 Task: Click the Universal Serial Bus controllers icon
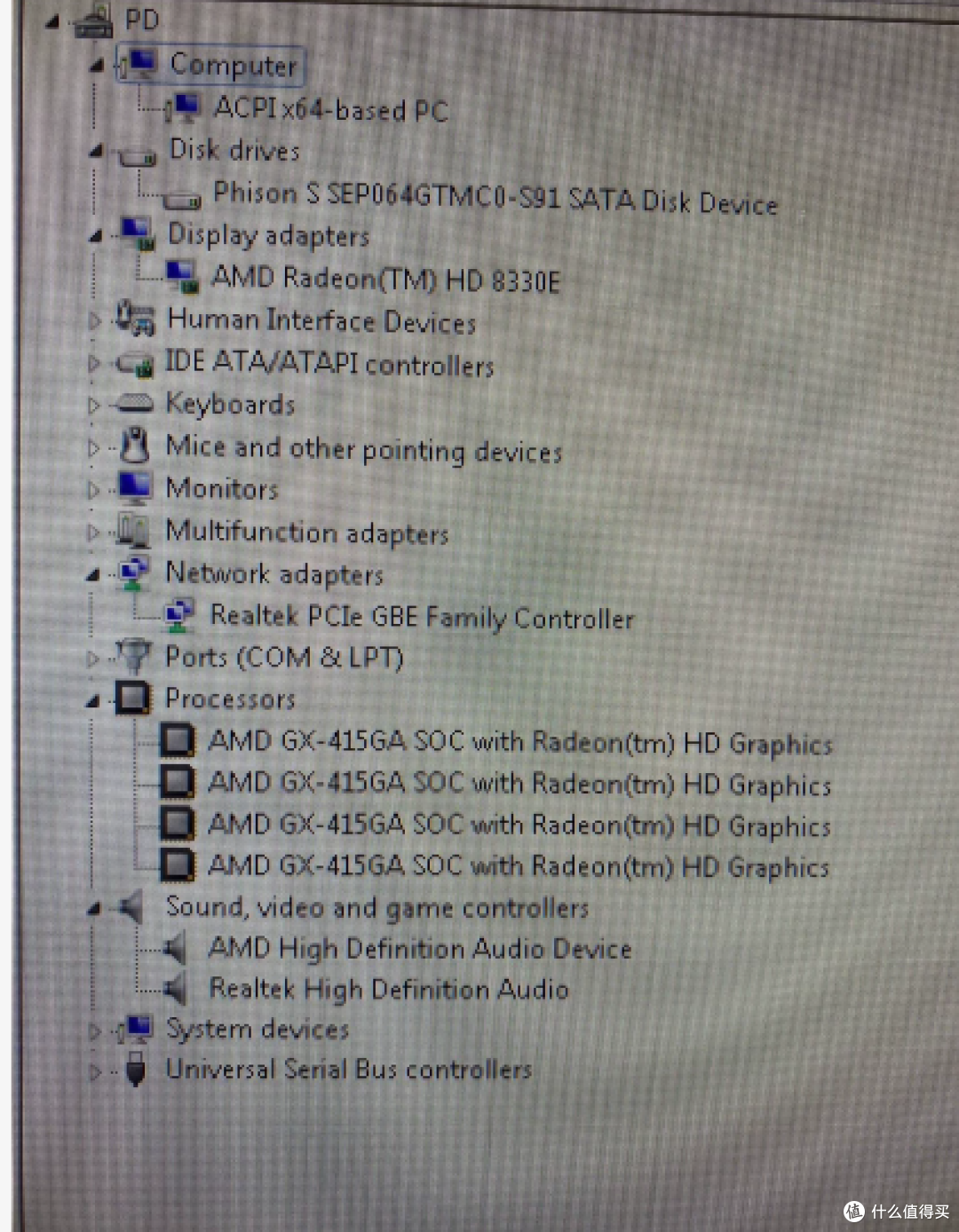(135, 1070)
